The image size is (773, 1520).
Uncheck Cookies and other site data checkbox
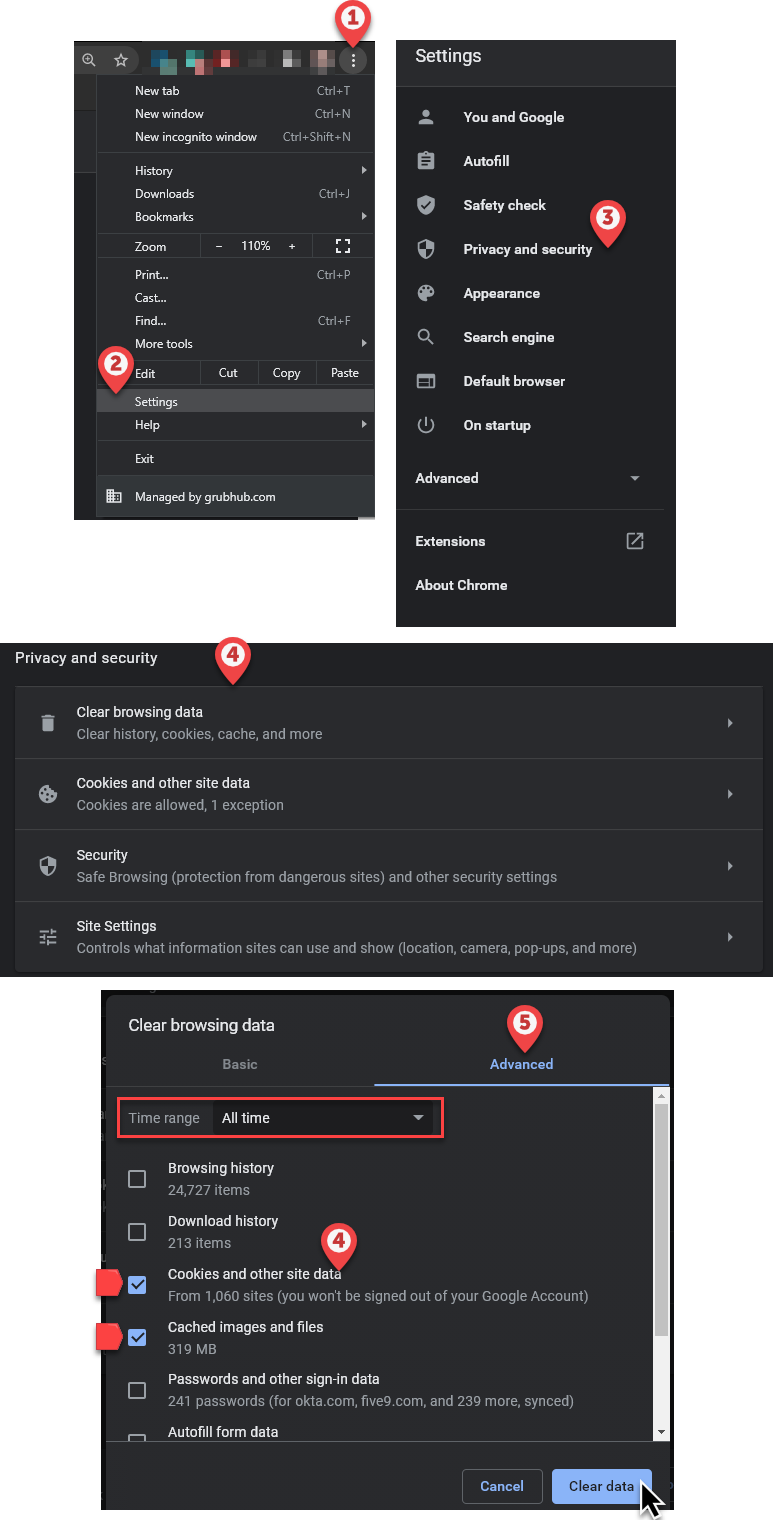137,1285
